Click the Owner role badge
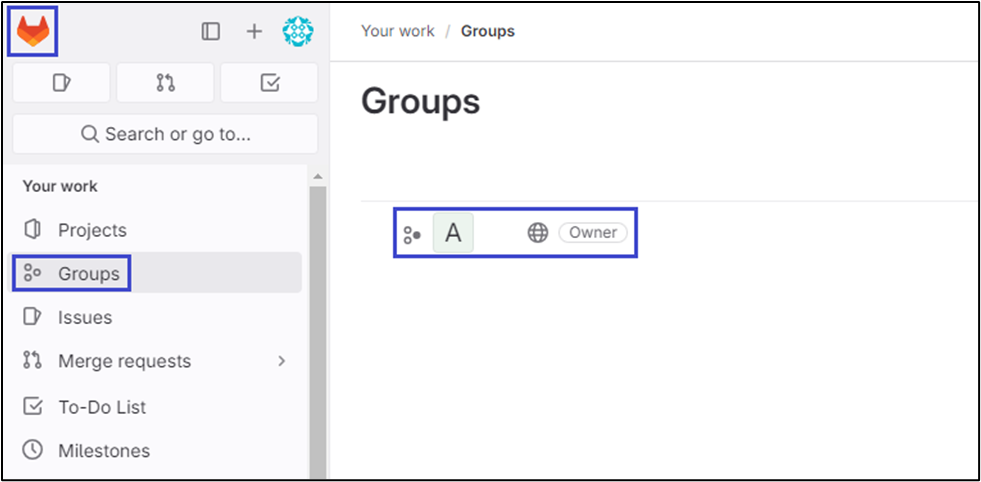The image size is (981, 482). pos(593,233)
